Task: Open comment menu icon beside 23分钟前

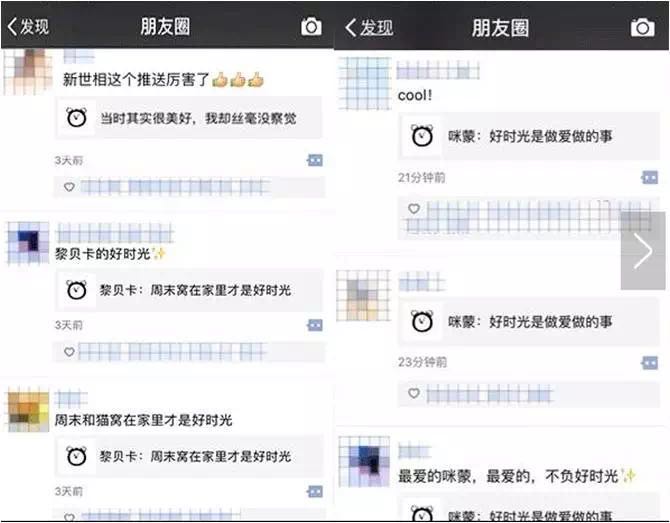Action: (x=649, y=363)
